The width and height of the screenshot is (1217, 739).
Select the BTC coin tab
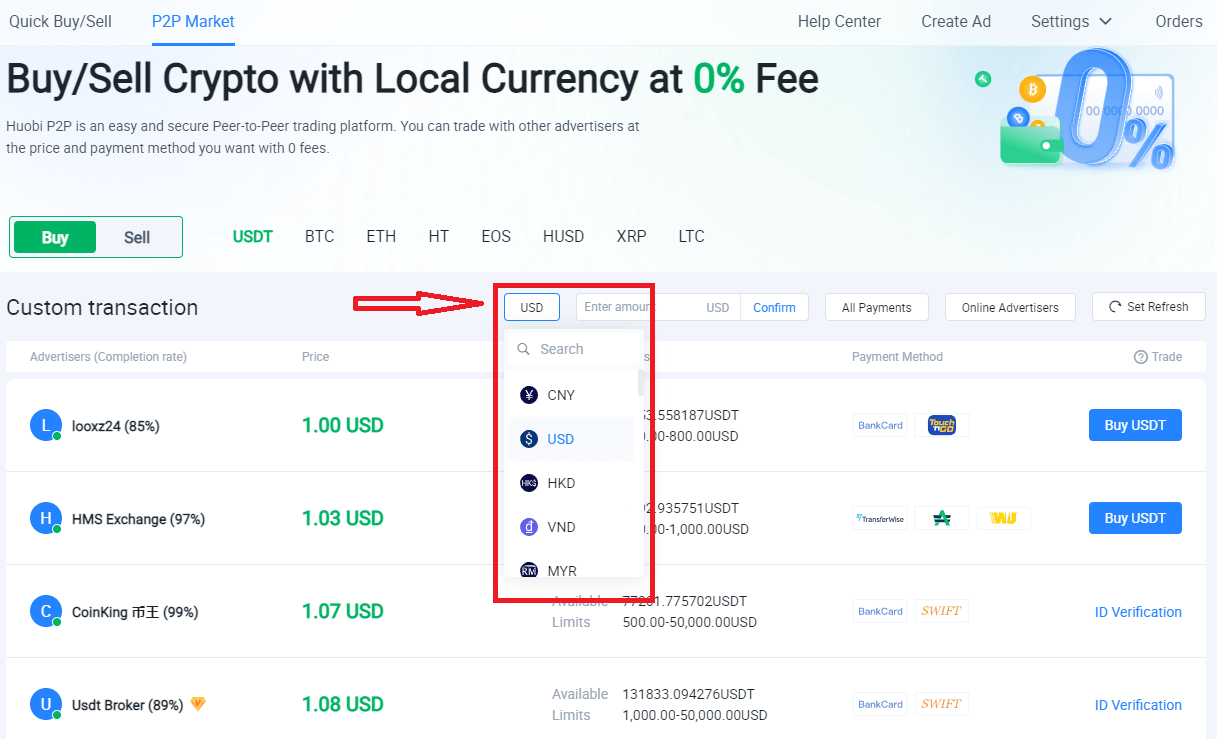(x=320, y=237)
